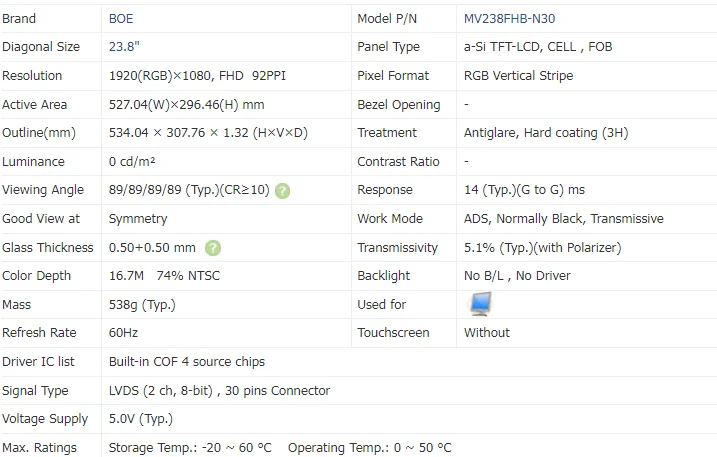Image resolution: width=717 pixels, height=457 pixels.
Task: Select the voltage supply value 5.0V (Typ.)
Action: [141, 419]
